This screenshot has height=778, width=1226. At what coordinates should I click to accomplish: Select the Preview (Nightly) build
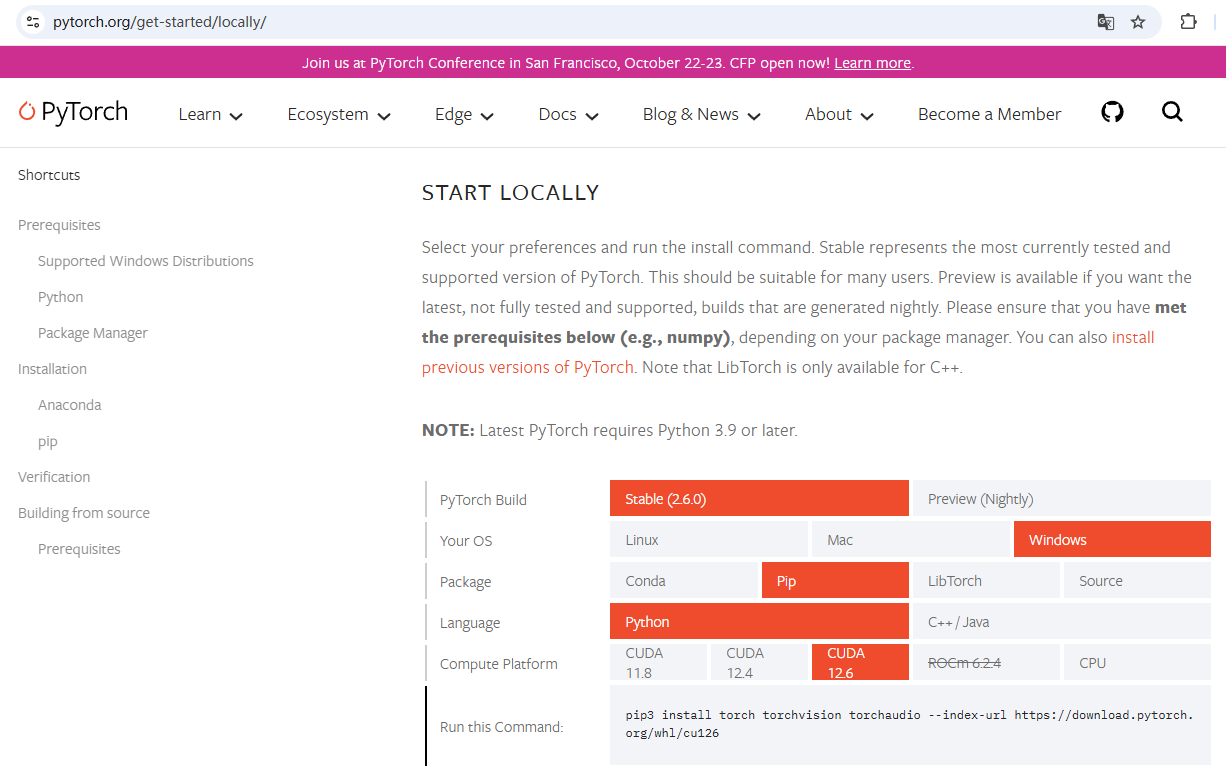pyautogui.click(x=1061, y=498)
